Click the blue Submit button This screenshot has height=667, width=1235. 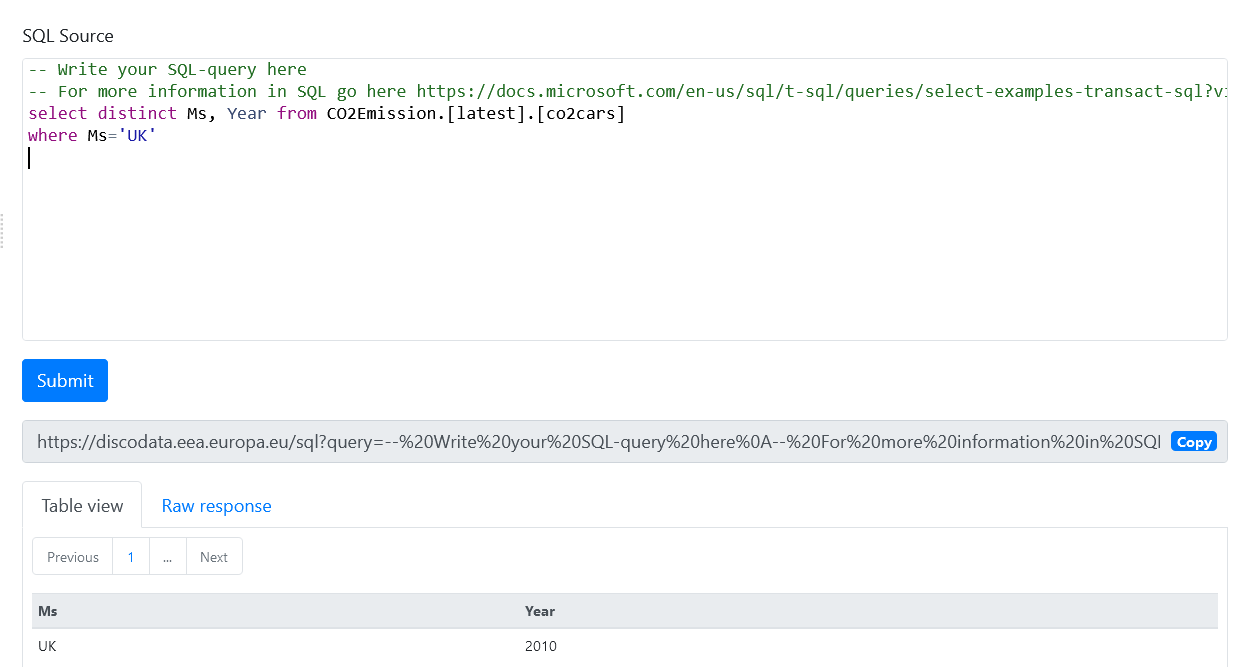click(x=65, y=381)
